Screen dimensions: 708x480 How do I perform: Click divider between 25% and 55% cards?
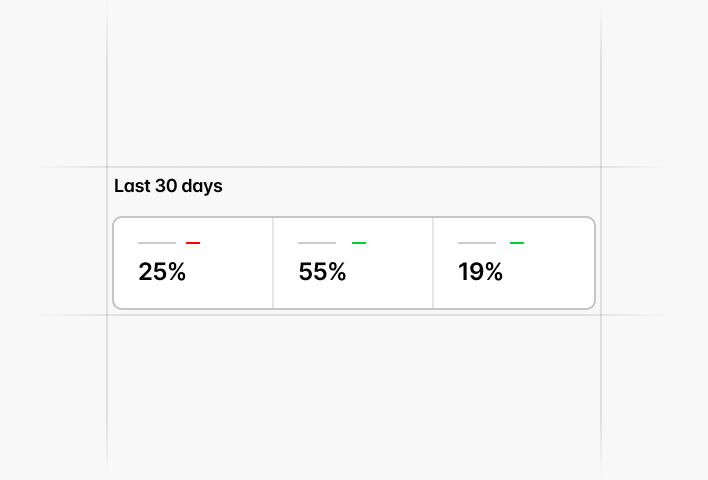coord(273,263)
